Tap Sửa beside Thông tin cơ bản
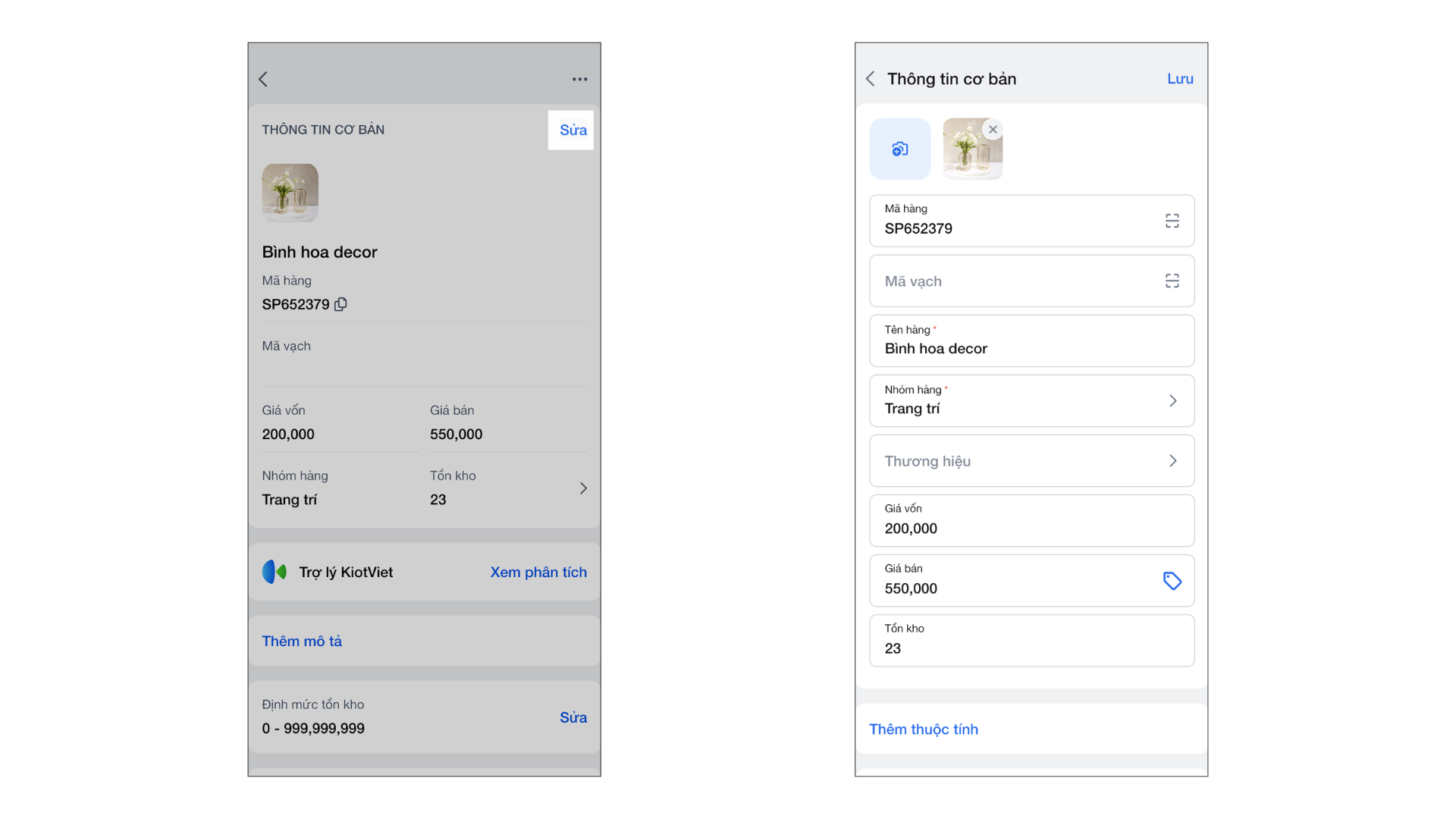The height and width of the screenshot is (819, 1456). pos(573,130)
